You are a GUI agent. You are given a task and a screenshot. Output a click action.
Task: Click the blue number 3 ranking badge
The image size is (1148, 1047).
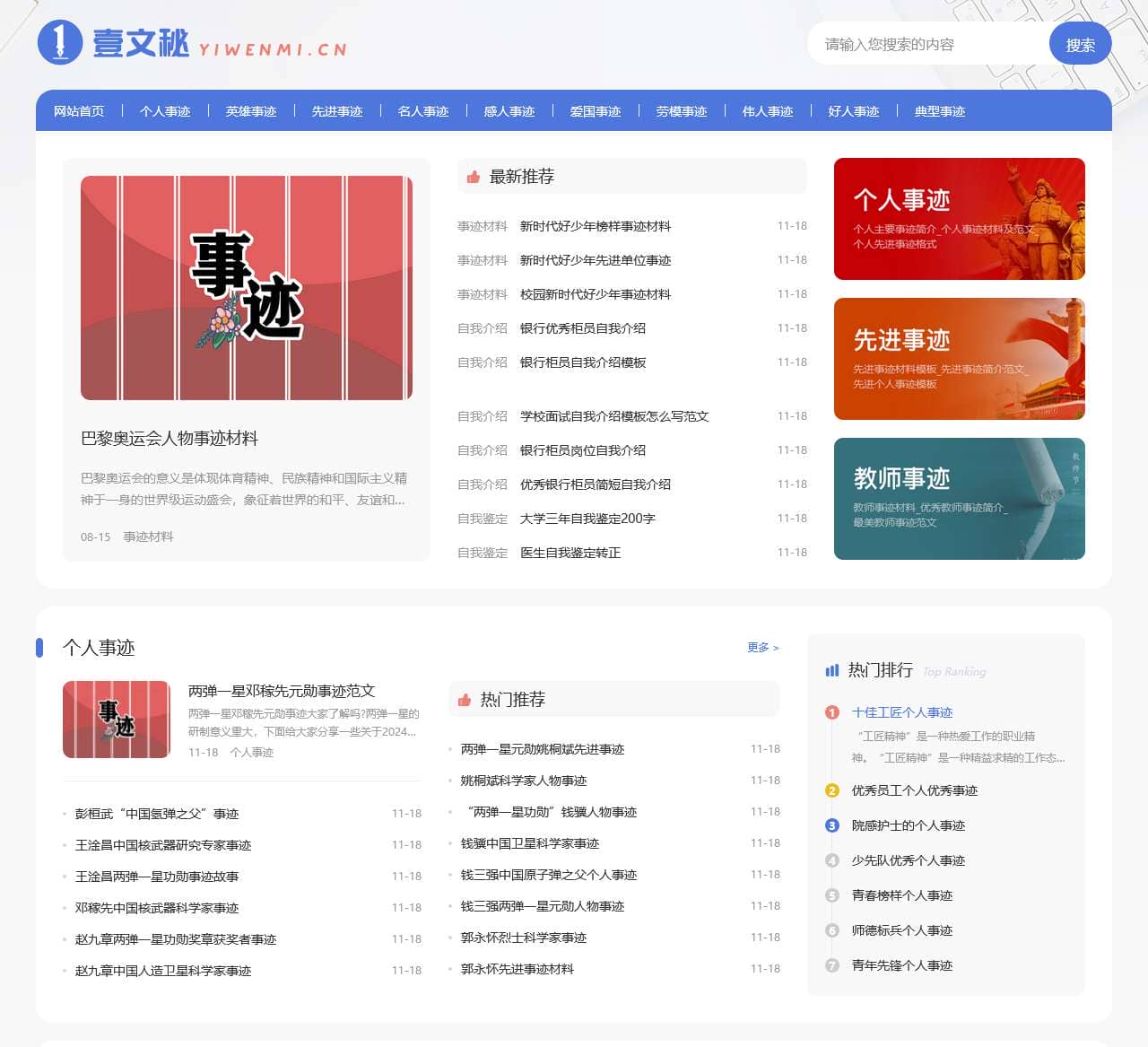click(831, 825)
